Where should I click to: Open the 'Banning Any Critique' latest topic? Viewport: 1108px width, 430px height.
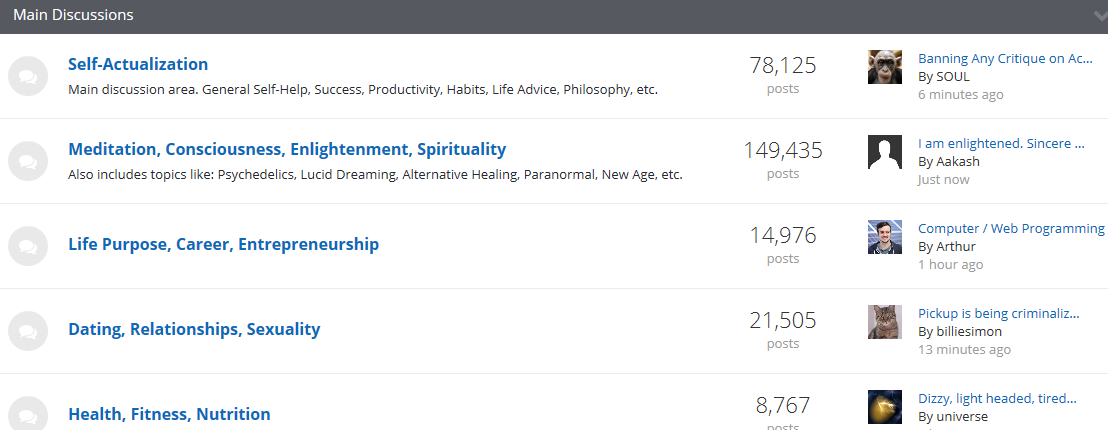click(x=1004, y=59)
